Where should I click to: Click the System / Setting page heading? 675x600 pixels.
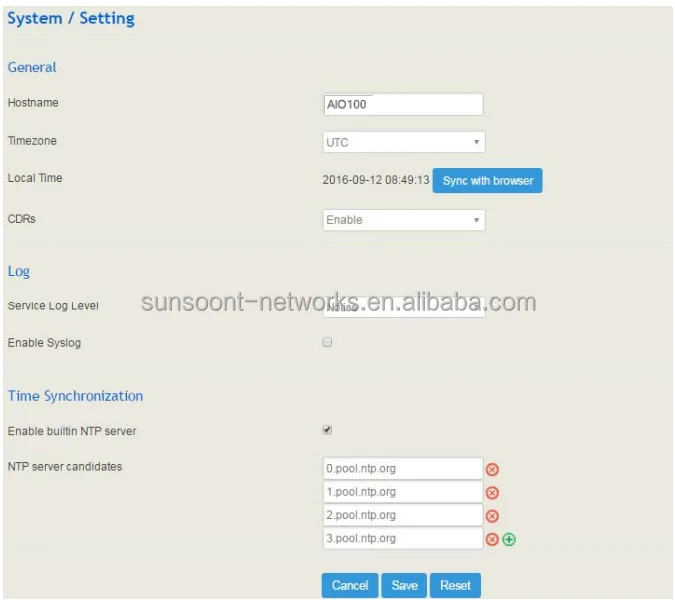click(x=71, y=19)
